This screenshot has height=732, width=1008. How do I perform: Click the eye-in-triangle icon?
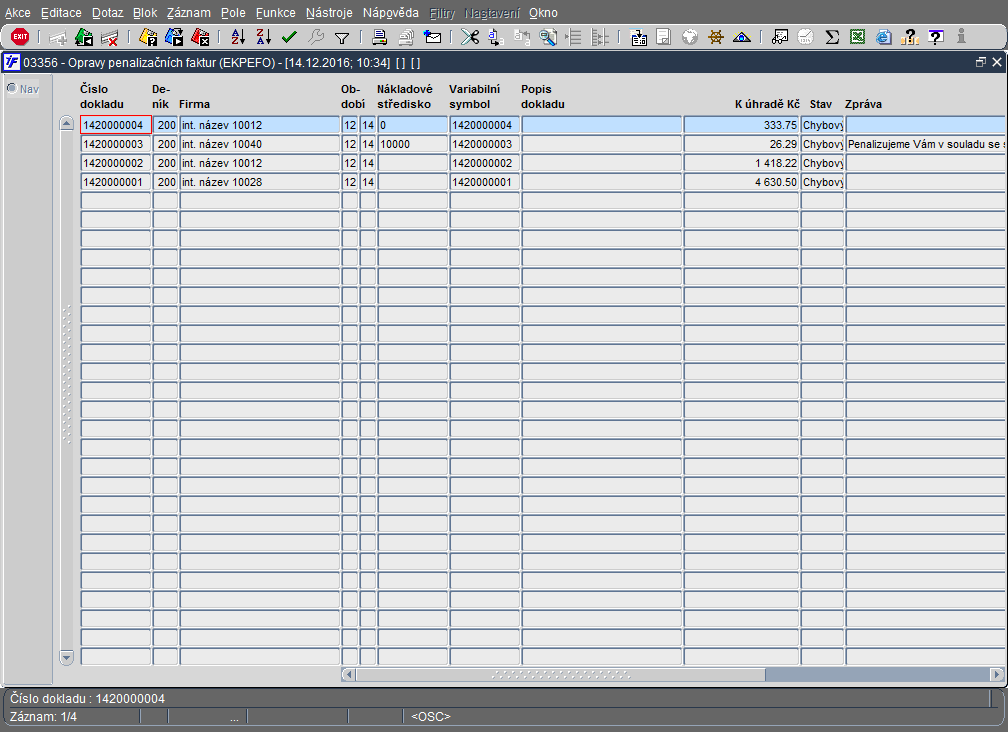pos(742,37)
